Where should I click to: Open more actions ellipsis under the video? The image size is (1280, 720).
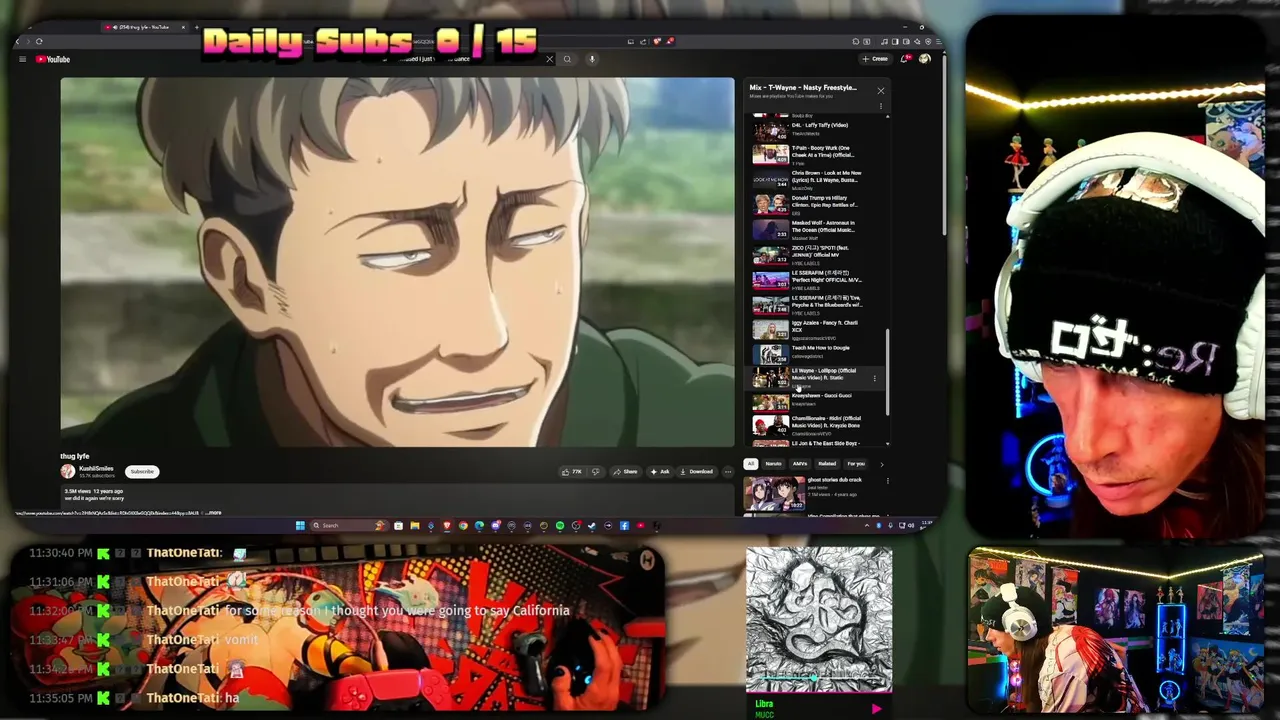point(728,472)
